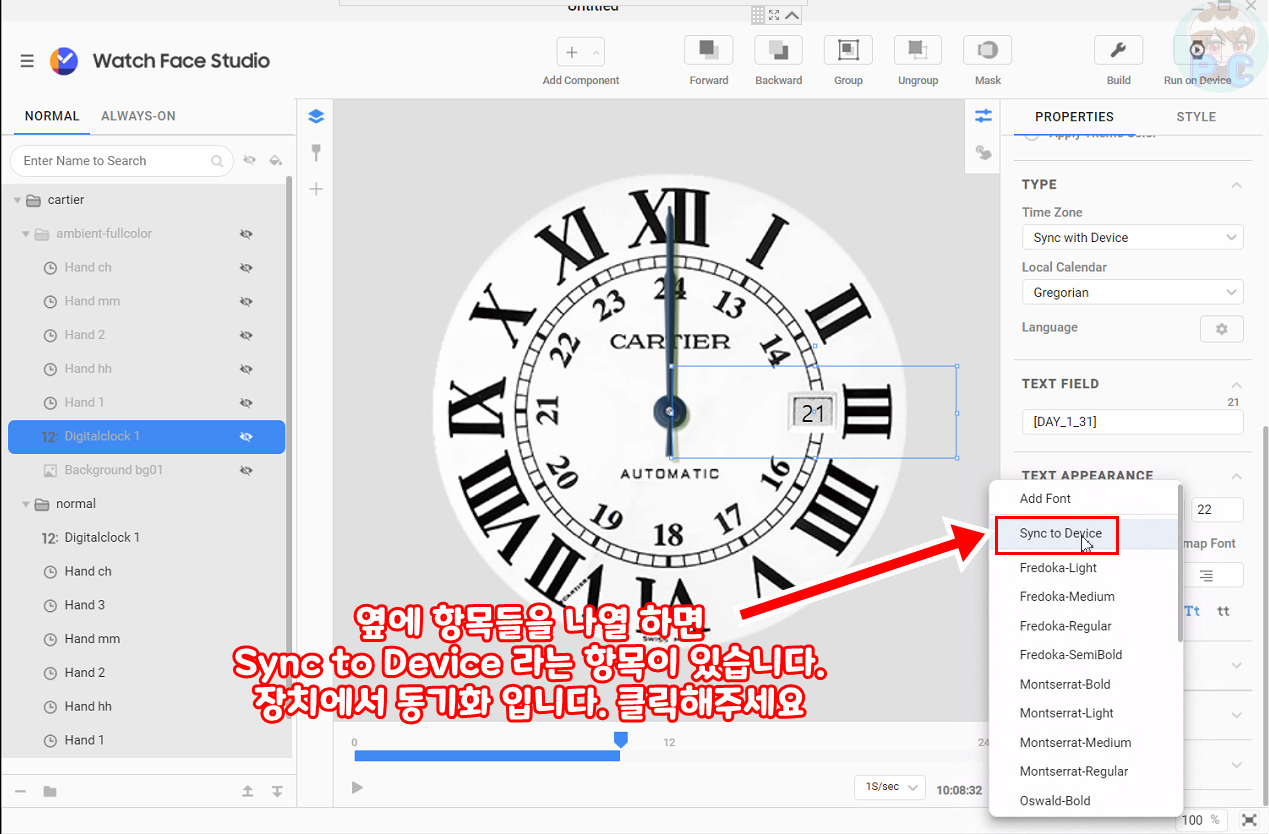
Task: Click the fullscreen icon in the top floating bar
Action: coord(775,15)
